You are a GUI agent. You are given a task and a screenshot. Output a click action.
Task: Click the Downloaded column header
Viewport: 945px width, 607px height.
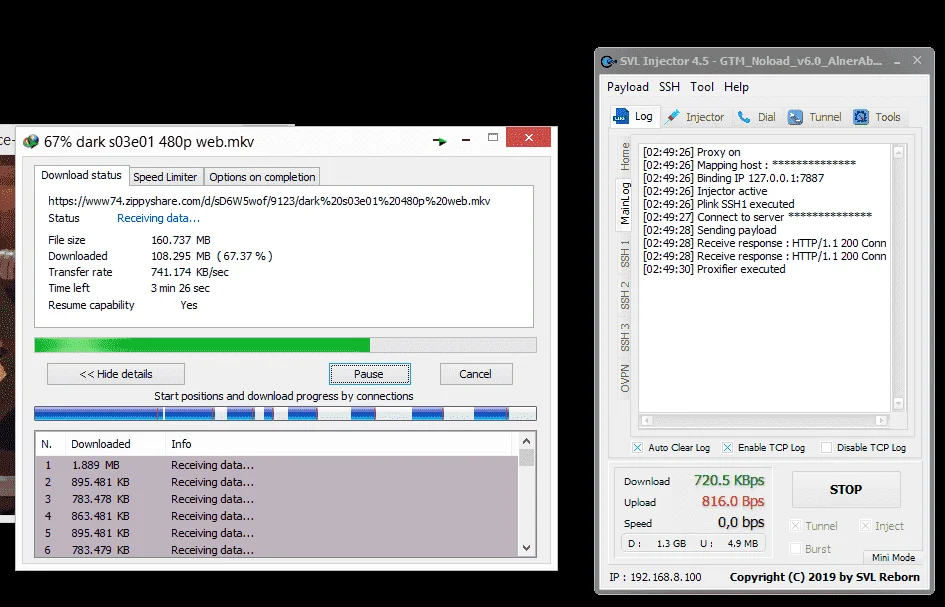pos(115,444)
